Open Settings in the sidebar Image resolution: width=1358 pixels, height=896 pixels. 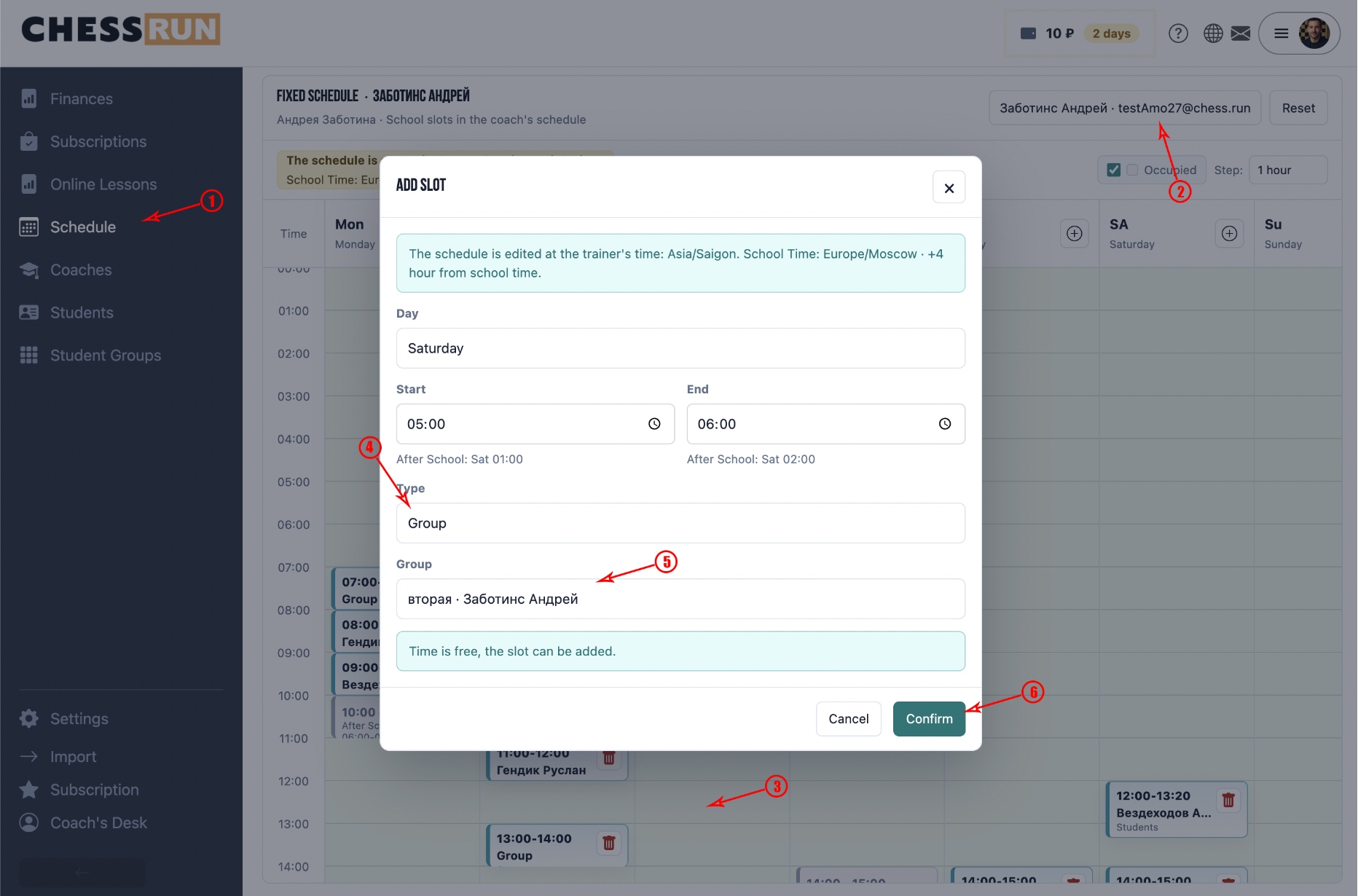click(79, 719)
